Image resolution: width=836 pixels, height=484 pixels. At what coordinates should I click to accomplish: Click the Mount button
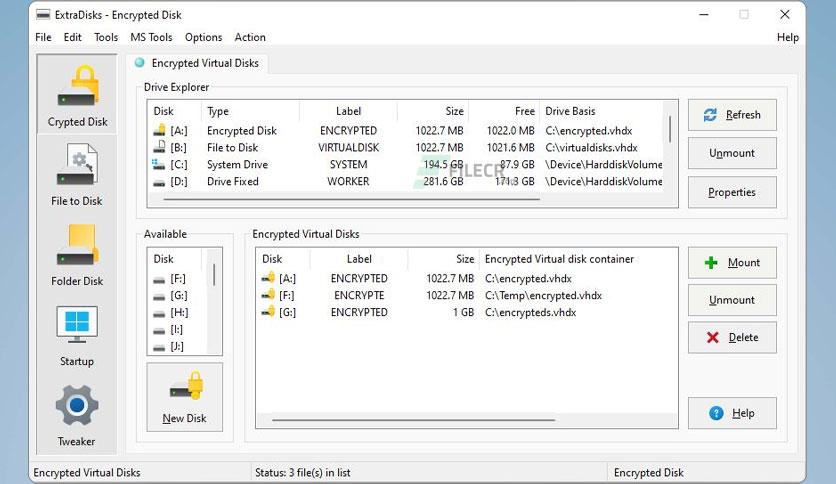[x=732, y=263]
